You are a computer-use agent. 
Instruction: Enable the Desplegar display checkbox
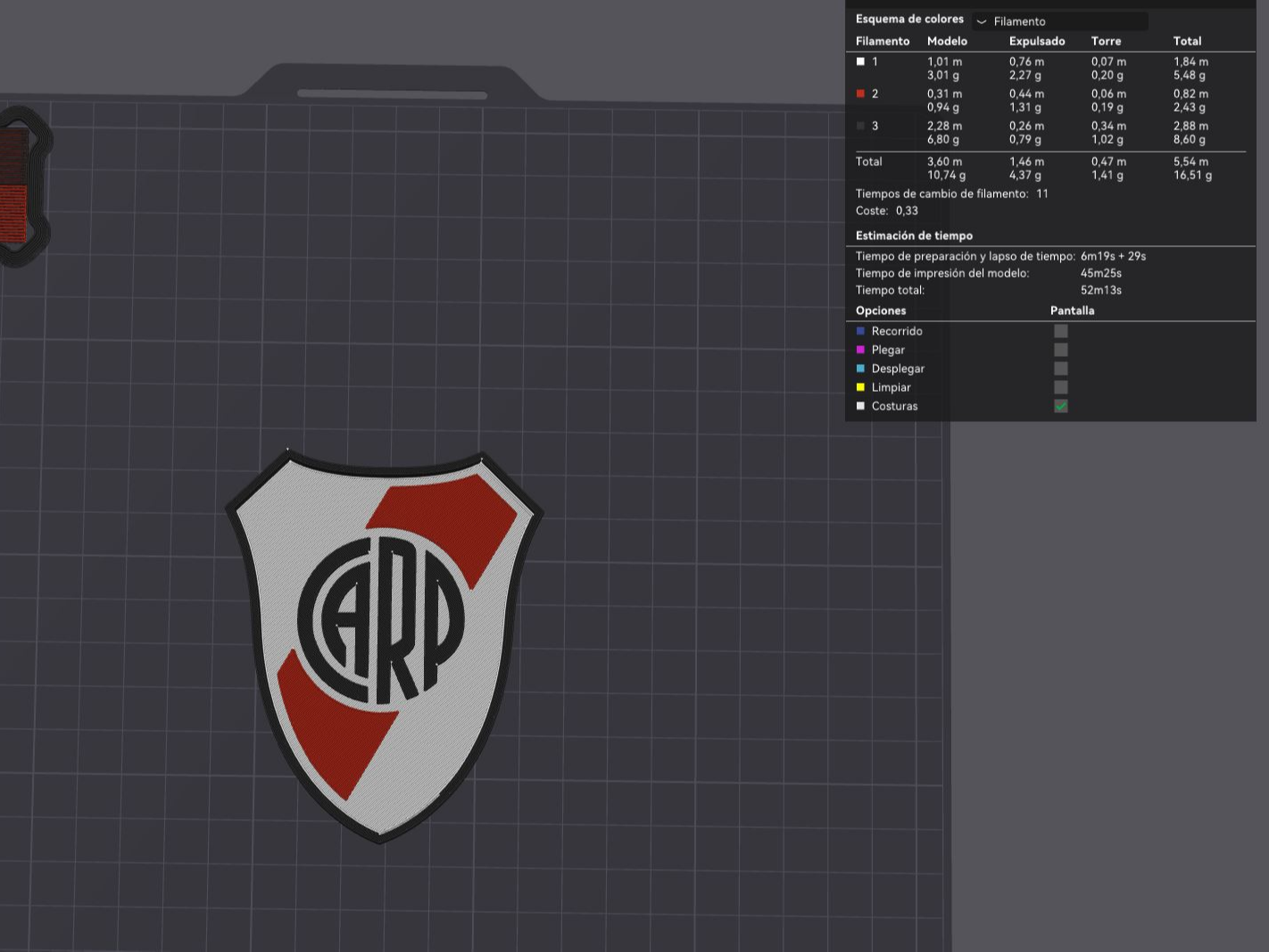[1061, 368]
